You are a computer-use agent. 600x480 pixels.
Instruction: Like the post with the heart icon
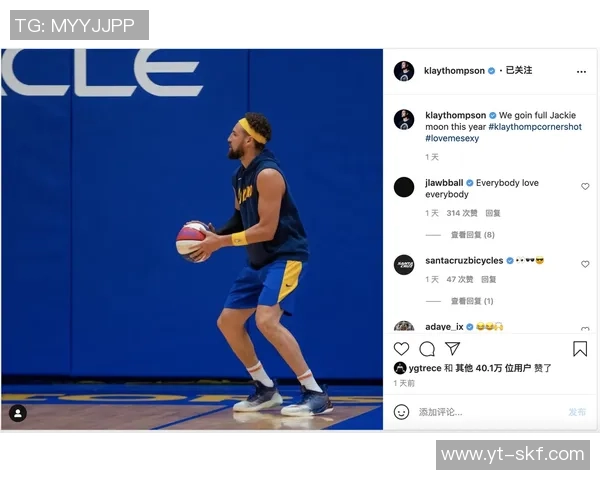[401, 349]
